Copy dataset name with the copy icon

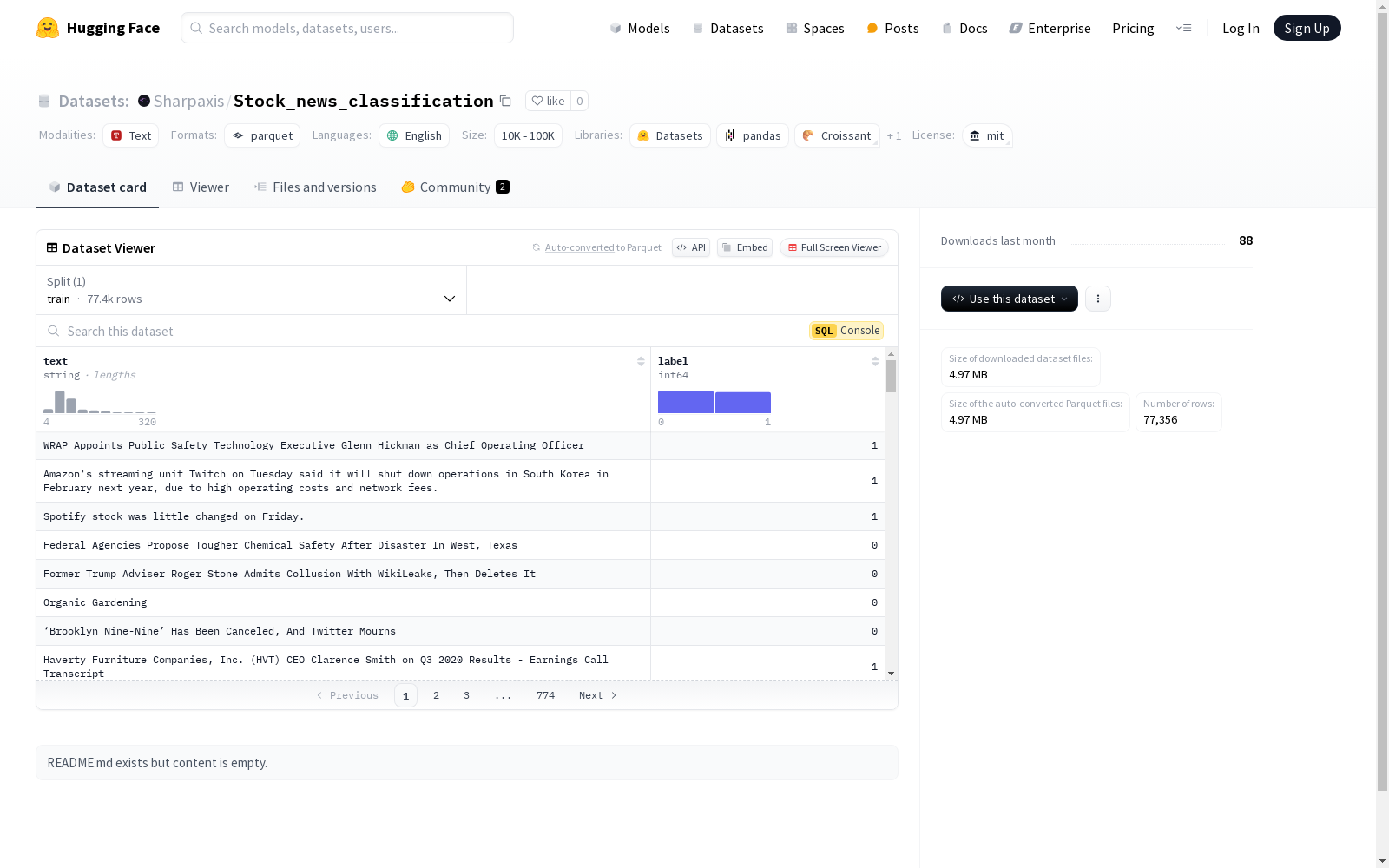[x=505, y=101]
